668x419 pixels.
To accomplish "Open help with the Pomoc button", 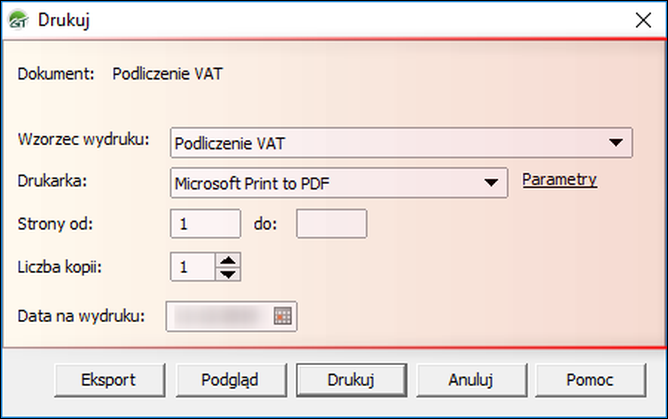I will (x=590, y=379).
